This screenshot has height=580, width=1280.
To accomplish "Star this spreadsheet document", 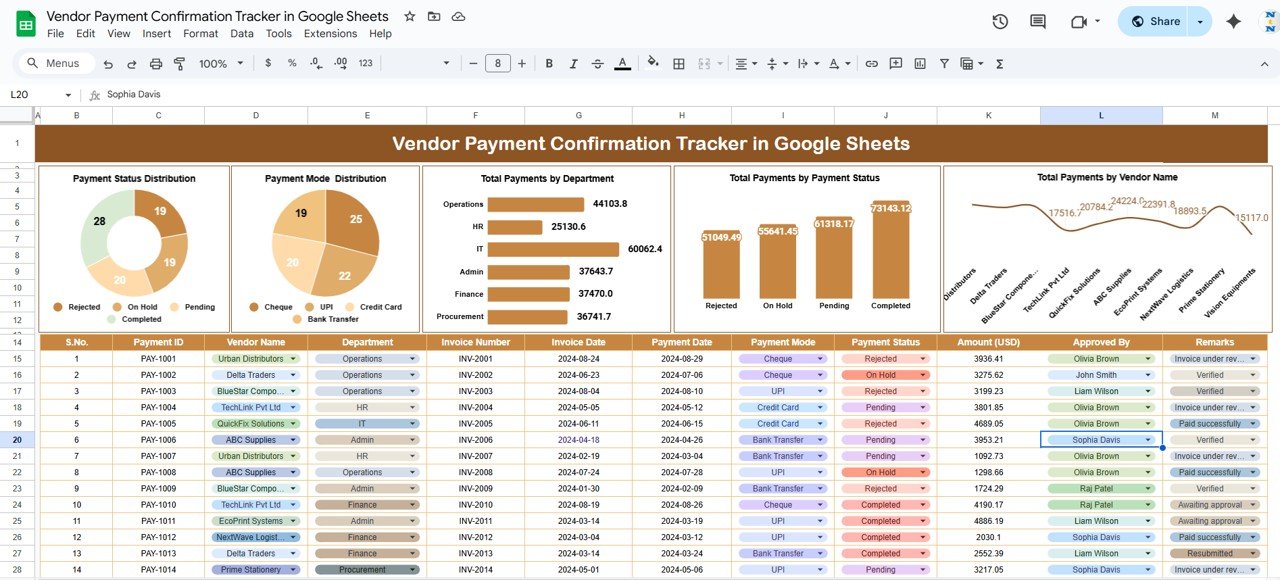I will click(409, 17).
